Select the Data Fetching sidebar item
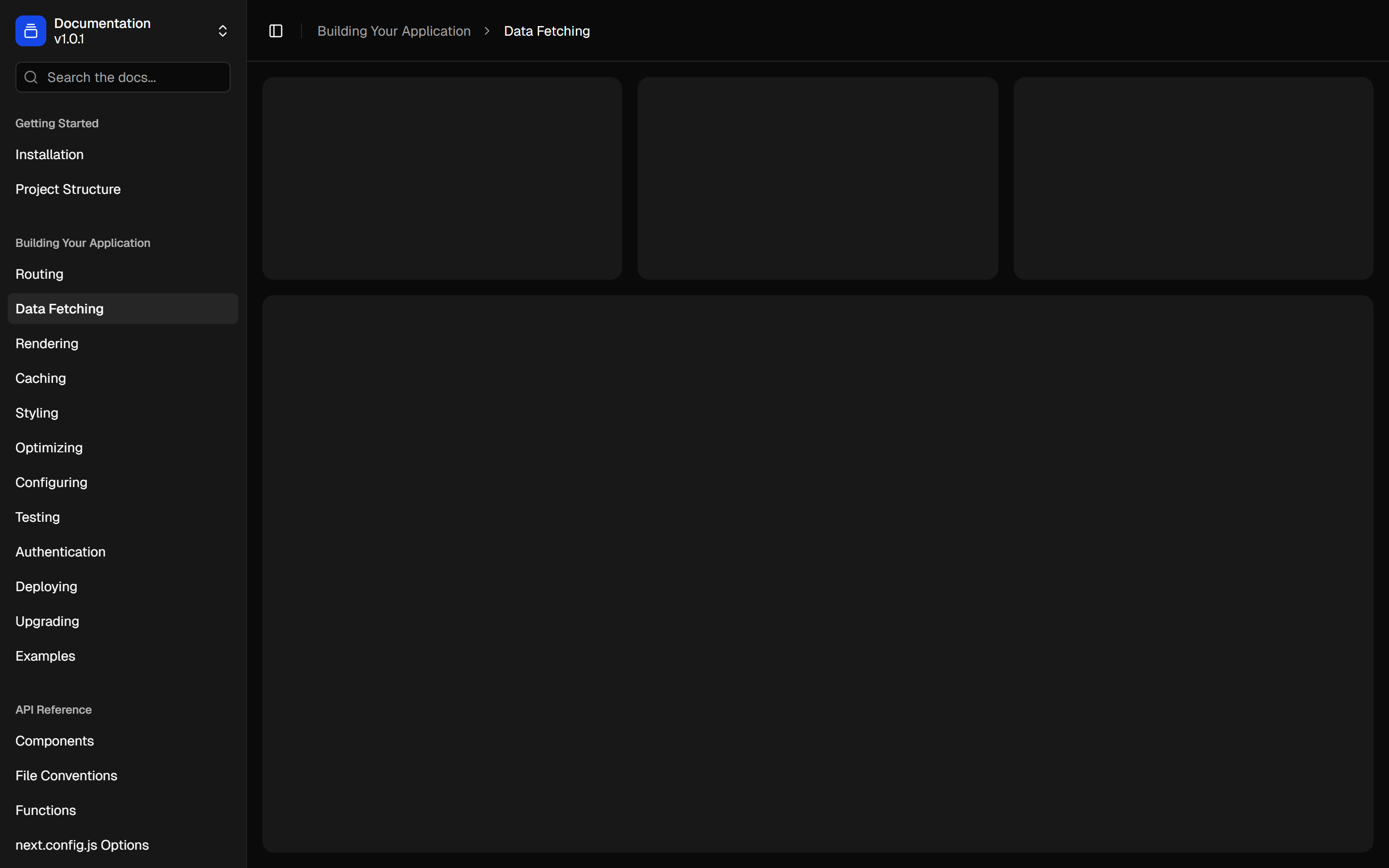Image resolution: width=1389 pixels, height=868 pixels. (60, 309)
